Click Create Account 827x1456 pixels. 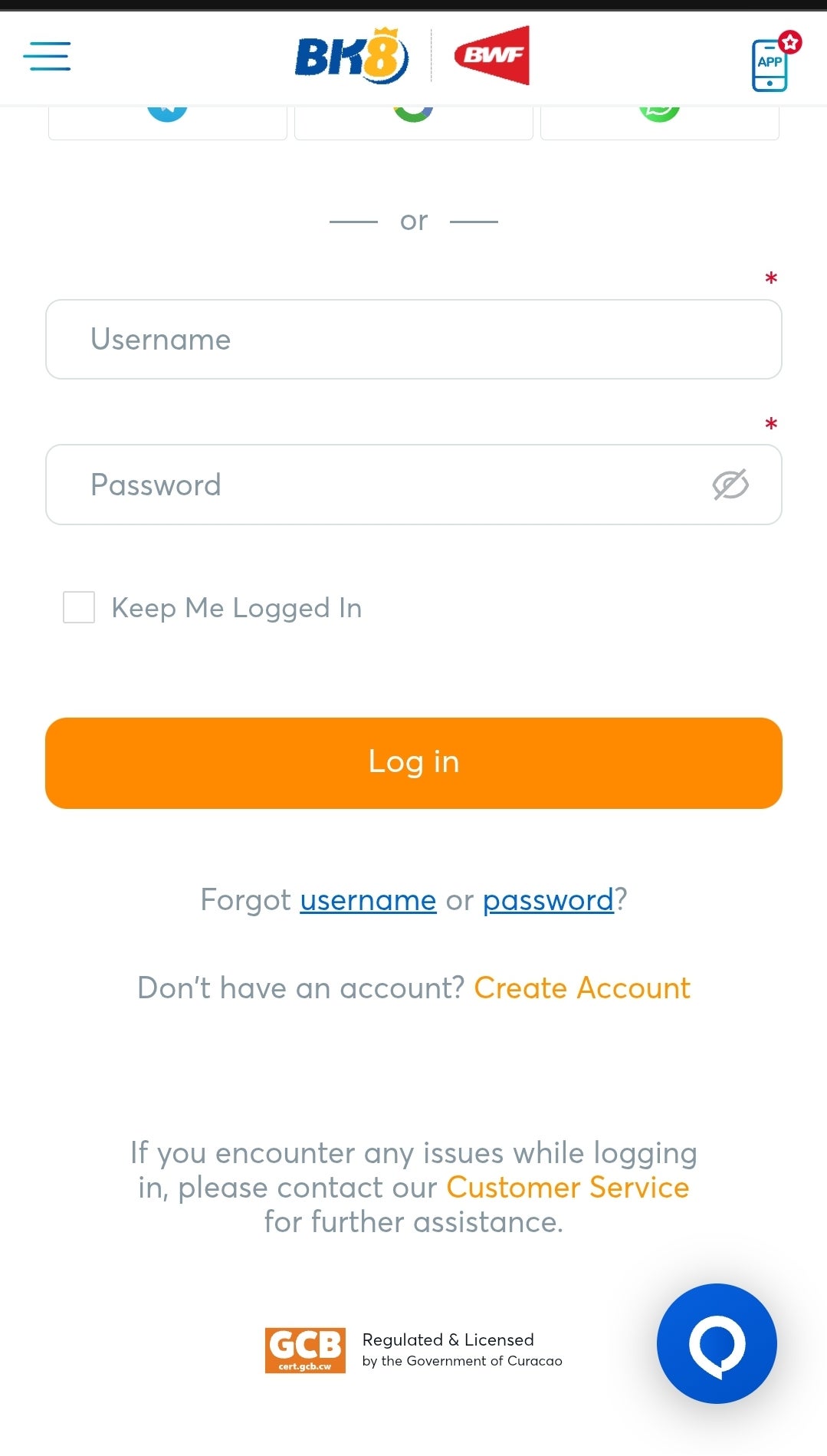[583, 988]
